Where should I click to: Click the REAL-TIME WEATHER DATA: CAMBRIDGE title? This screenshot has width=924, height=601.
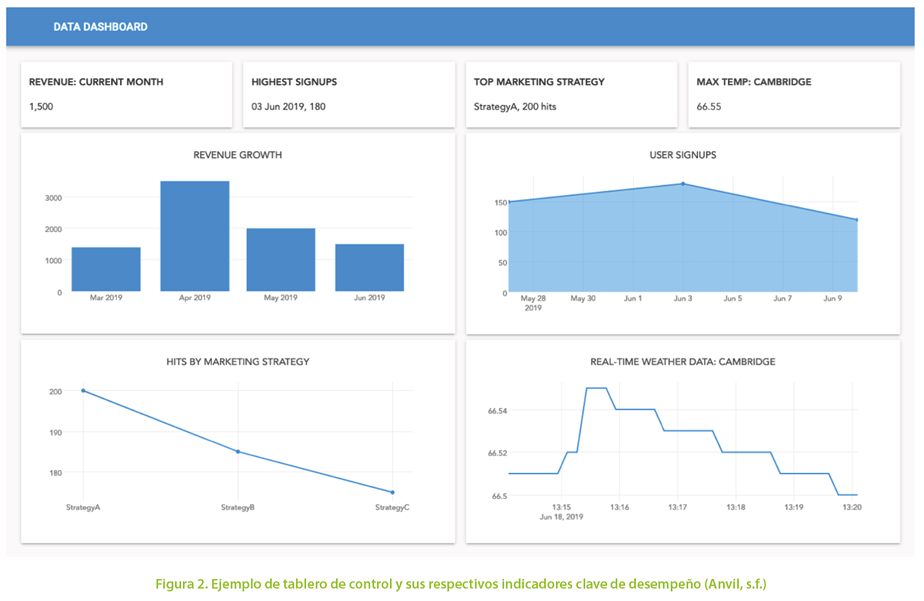tap(682, 361)
